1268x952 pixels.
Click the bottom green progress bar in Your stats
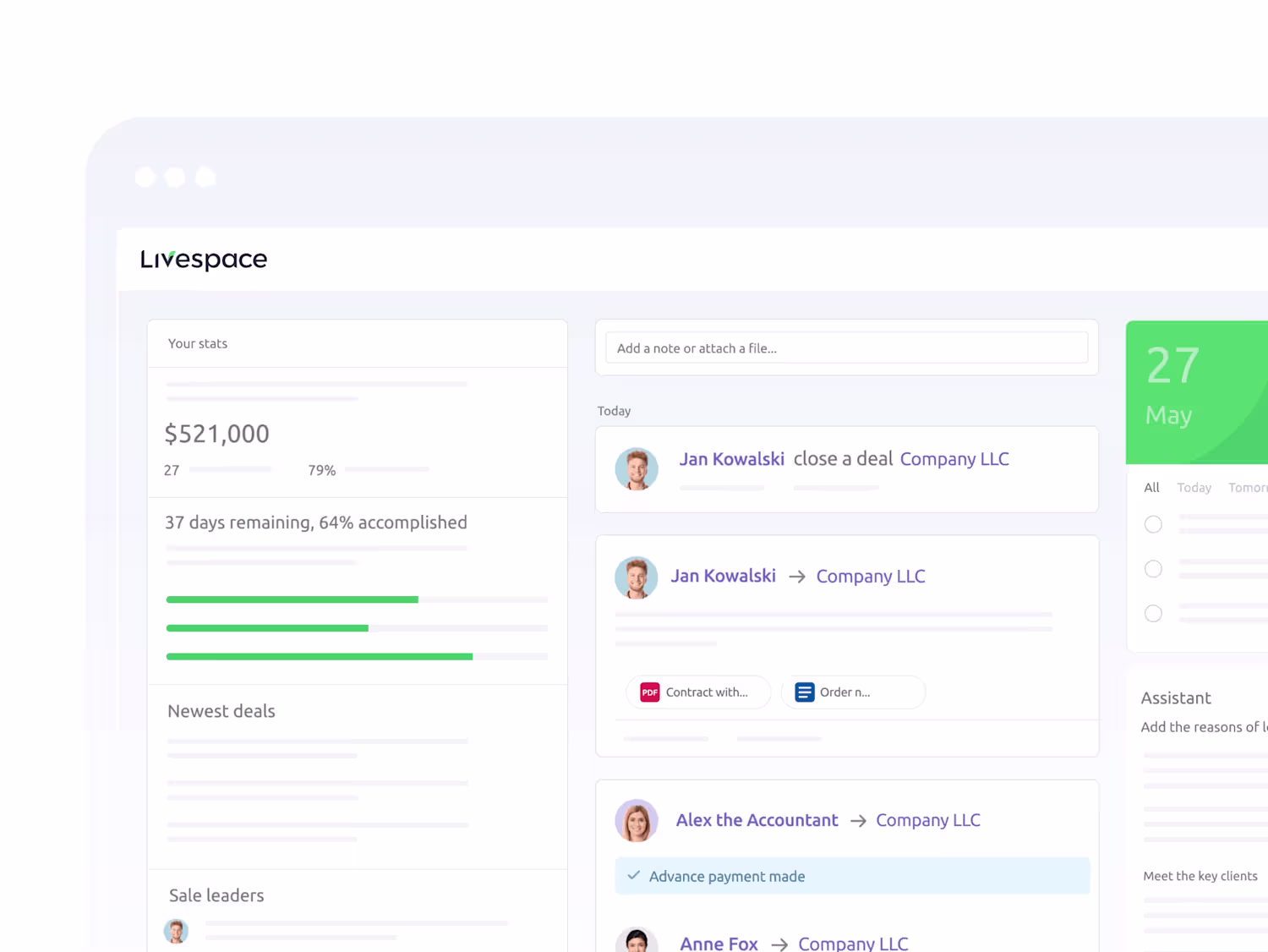320,657
